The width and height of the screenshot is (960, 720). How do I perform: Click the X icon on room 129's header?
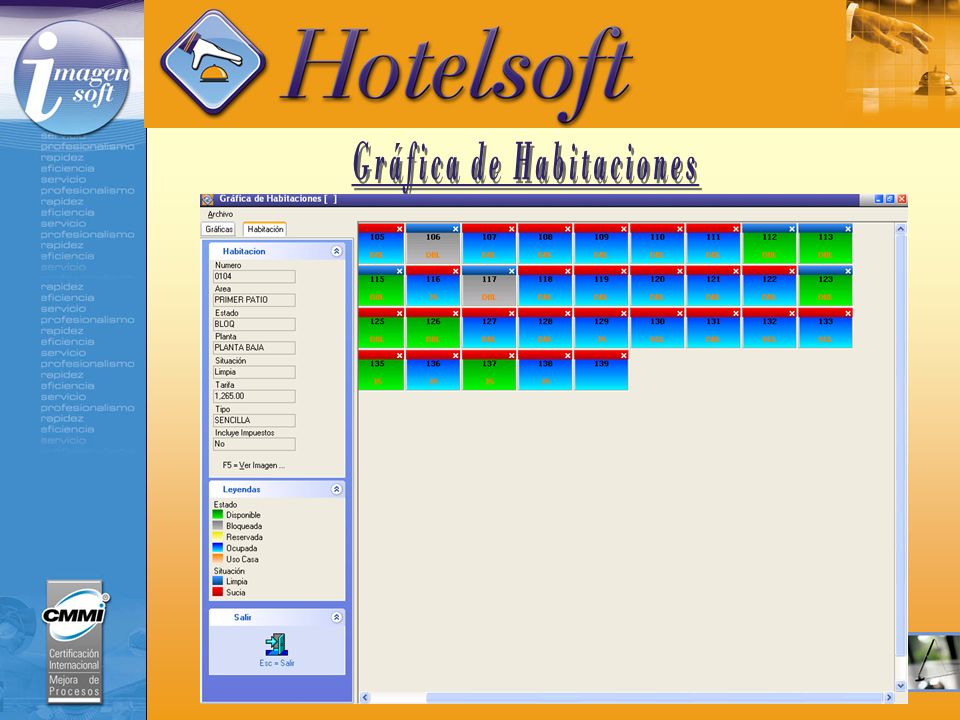[623, 313]
